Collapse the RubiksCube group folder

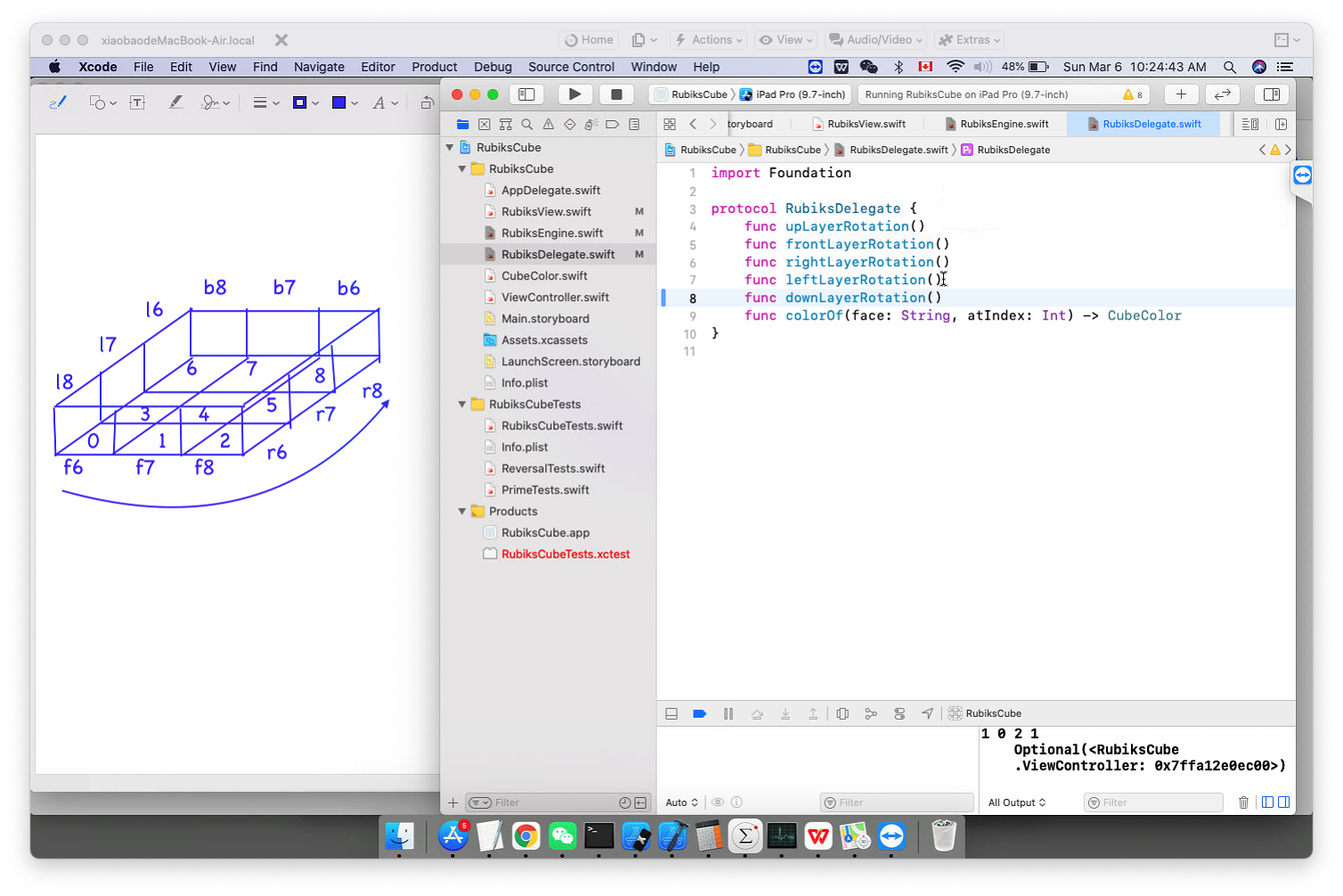[x=462, y=169]
